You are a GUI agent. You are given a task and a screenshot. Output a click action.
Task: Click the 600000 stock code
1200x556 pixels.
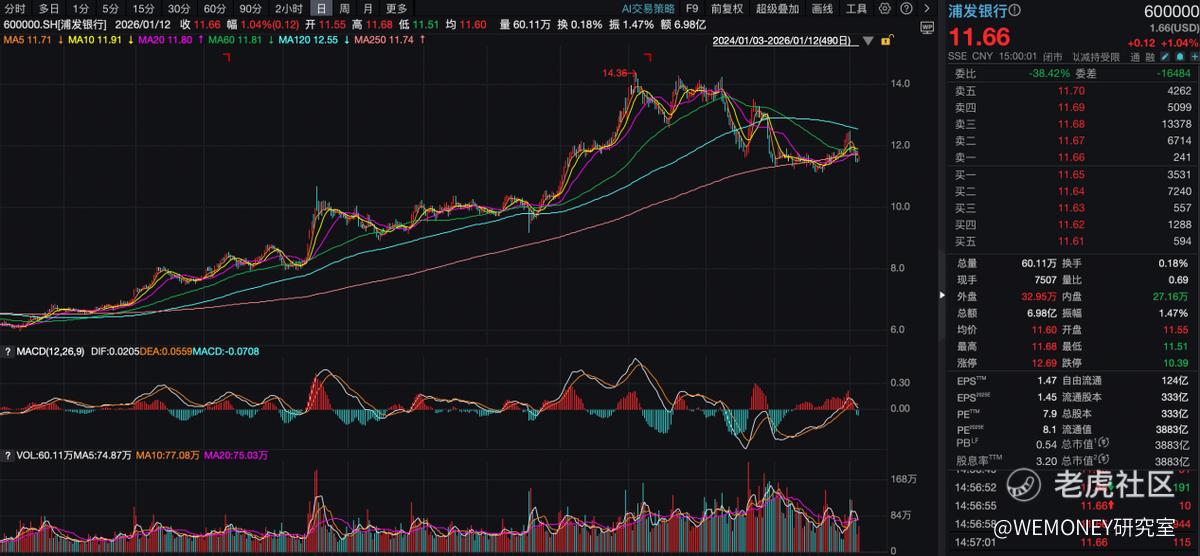(x=1170, y=10)
